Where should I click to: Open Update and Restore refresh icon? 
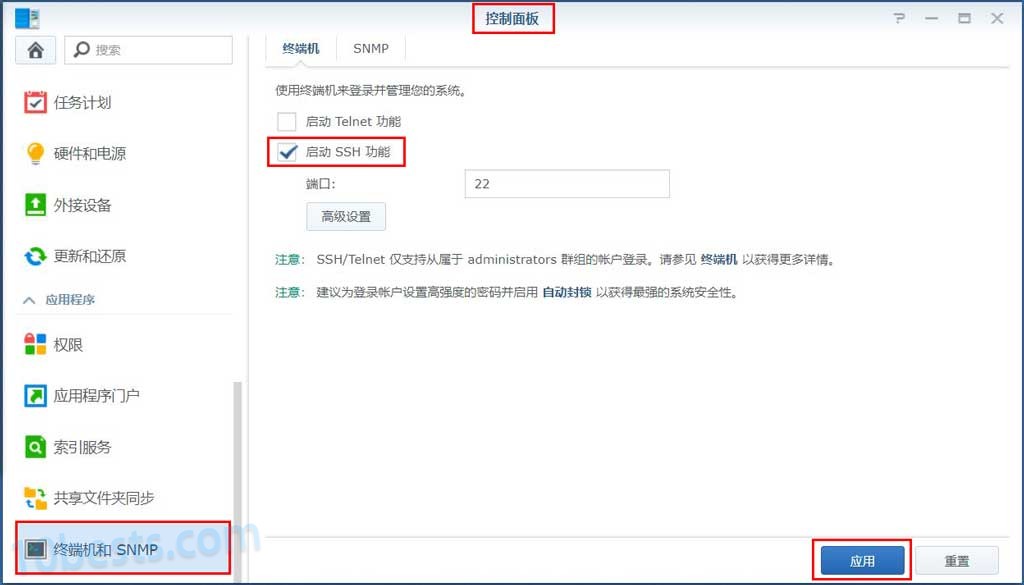click(35, 256)
